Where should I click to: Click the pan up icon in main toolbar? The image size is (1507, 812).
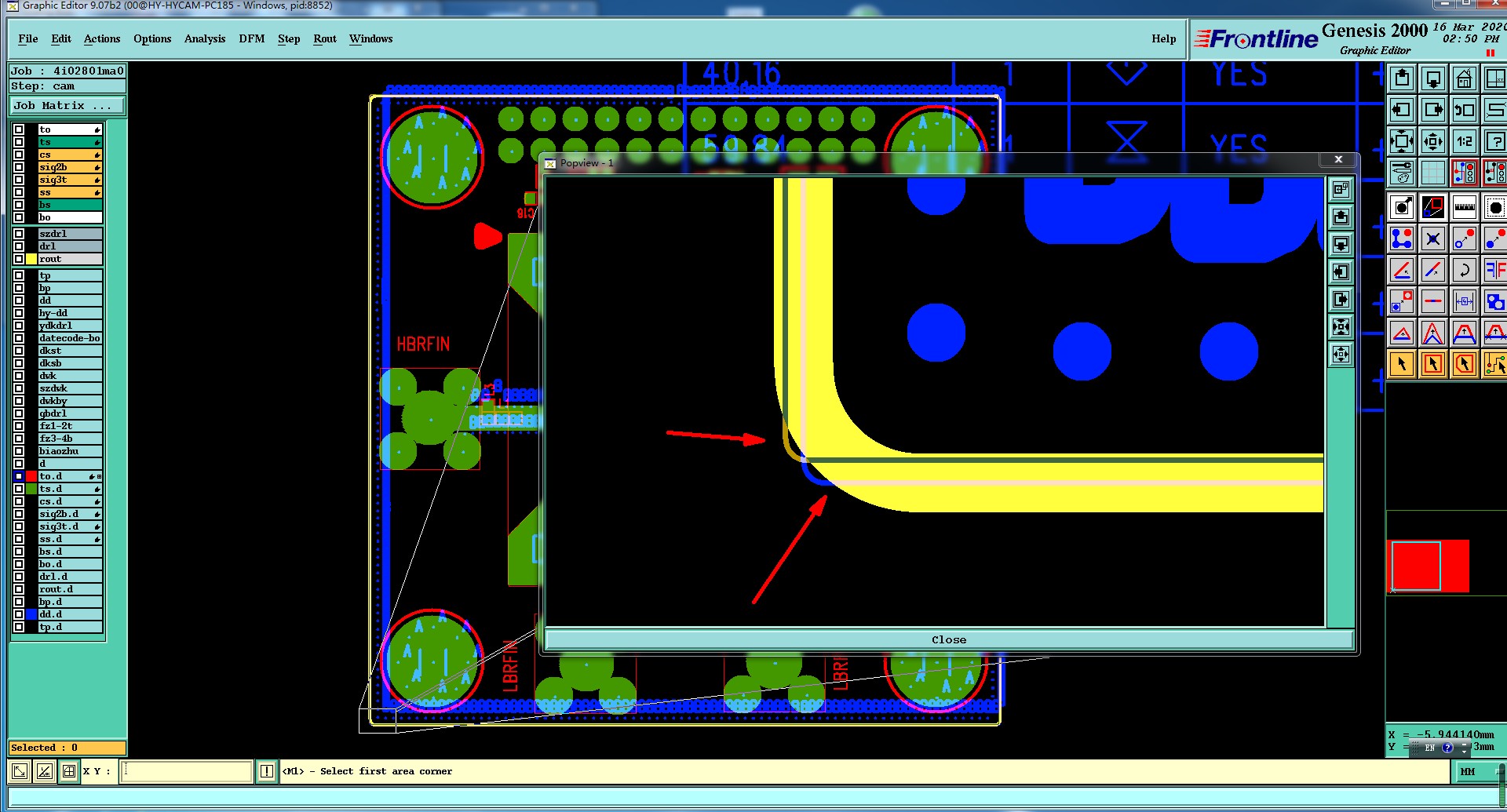click(x=1402, y=78)
